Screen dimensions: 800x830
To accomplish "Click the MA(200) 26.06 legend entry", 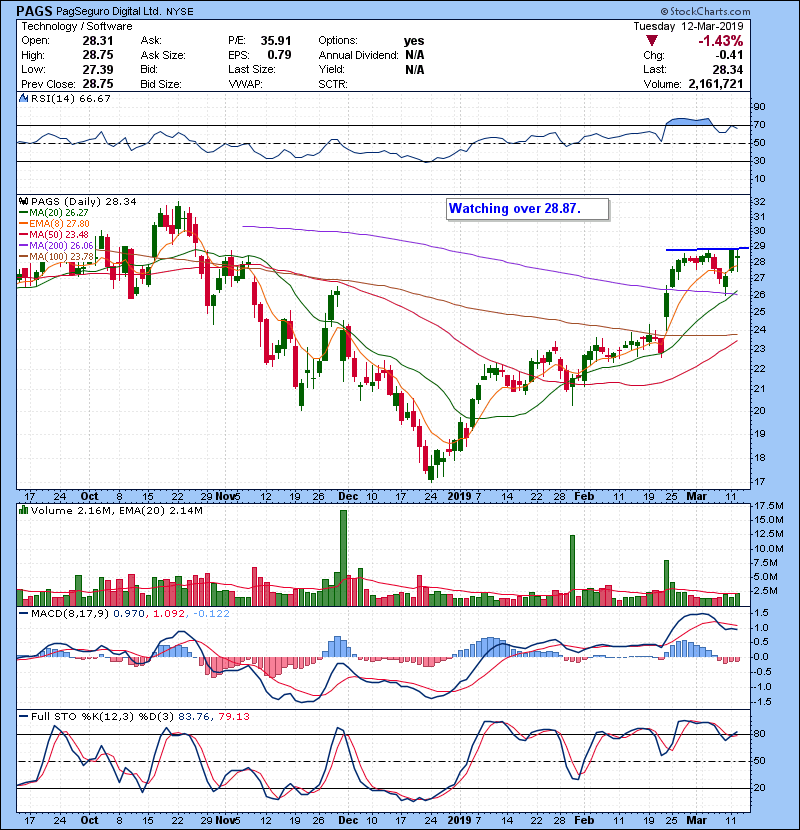I will point(56,246).
